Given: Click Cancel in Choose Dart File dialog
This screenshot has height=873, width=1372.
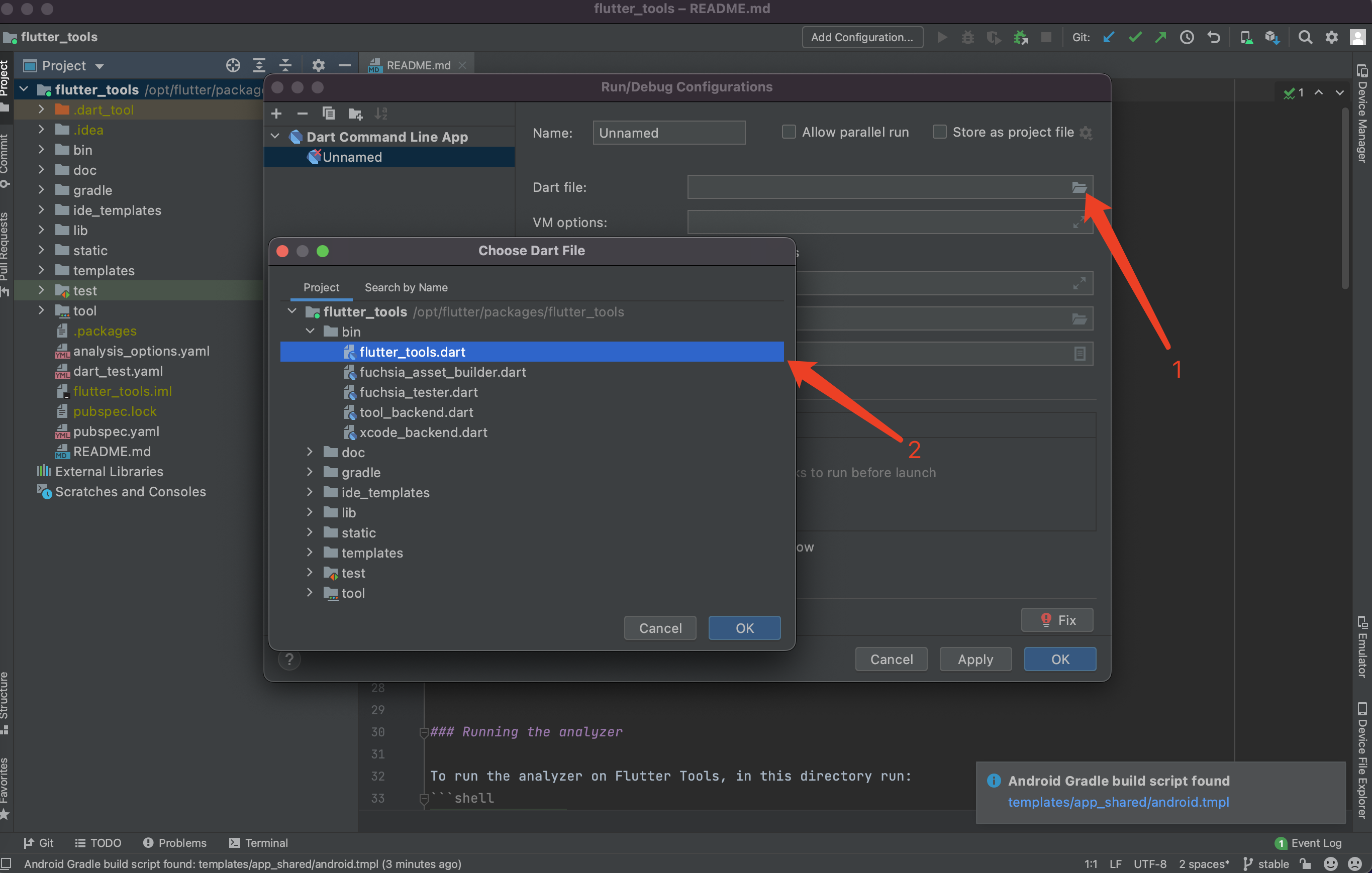Looking at the screenshot, I should click(x=660, y=628).
